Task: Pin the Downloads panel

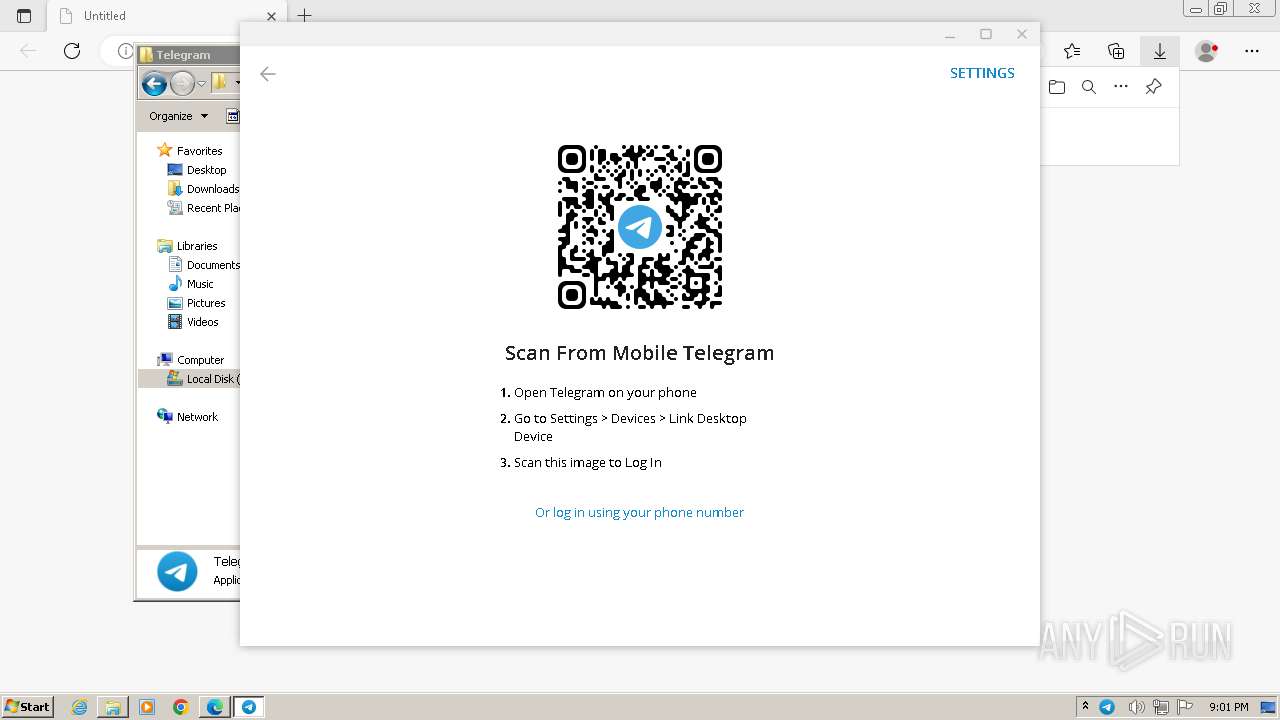Action: [1153, 87]
